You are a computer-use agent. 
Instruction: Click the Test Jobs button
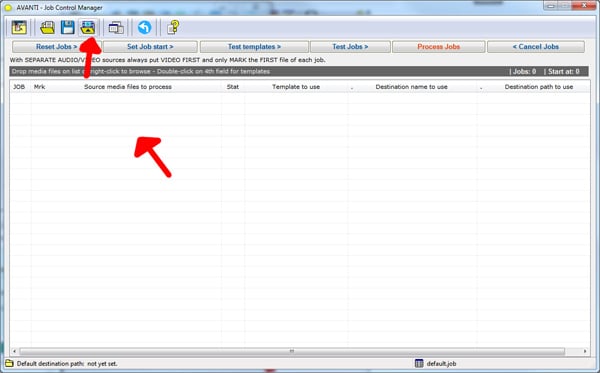point(350,47)
